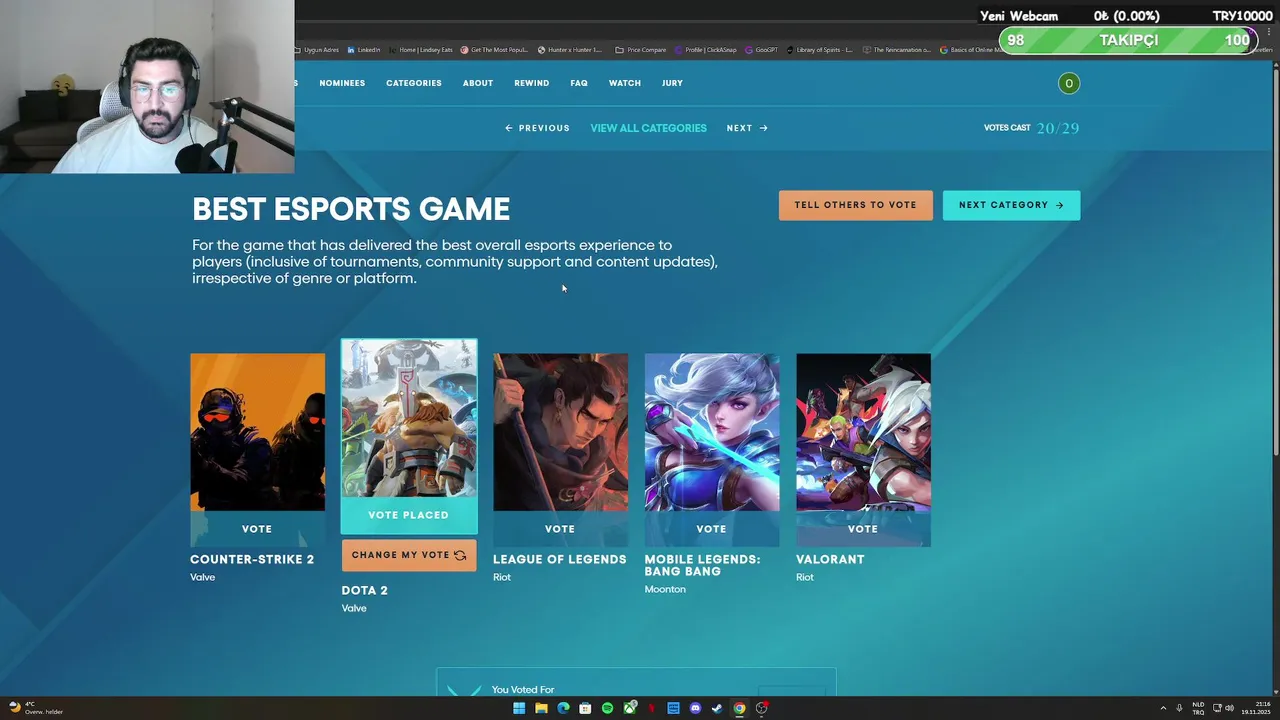Open Home | Lindsey Eats bookmark
The width and height of the screenshot is (1280, 720).
coord(420,50)
